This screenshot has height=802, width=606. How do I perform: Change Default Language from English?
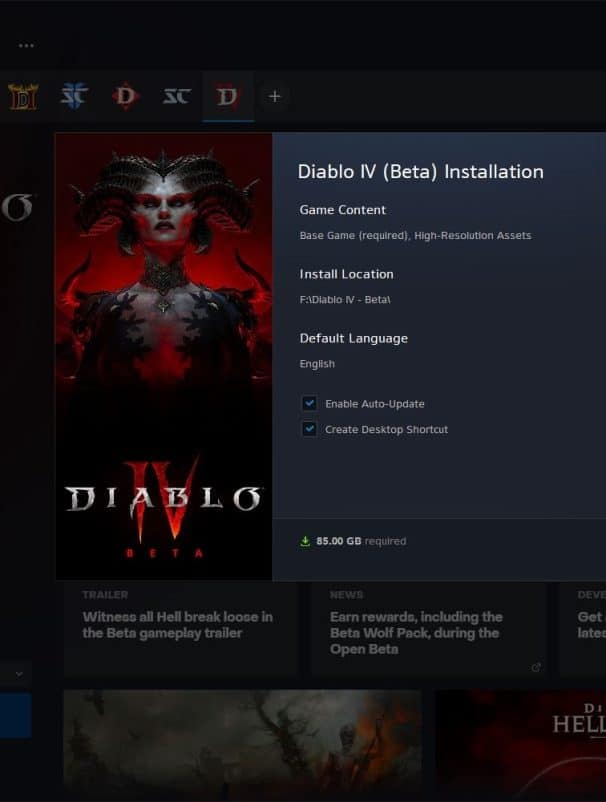point(317,364)
